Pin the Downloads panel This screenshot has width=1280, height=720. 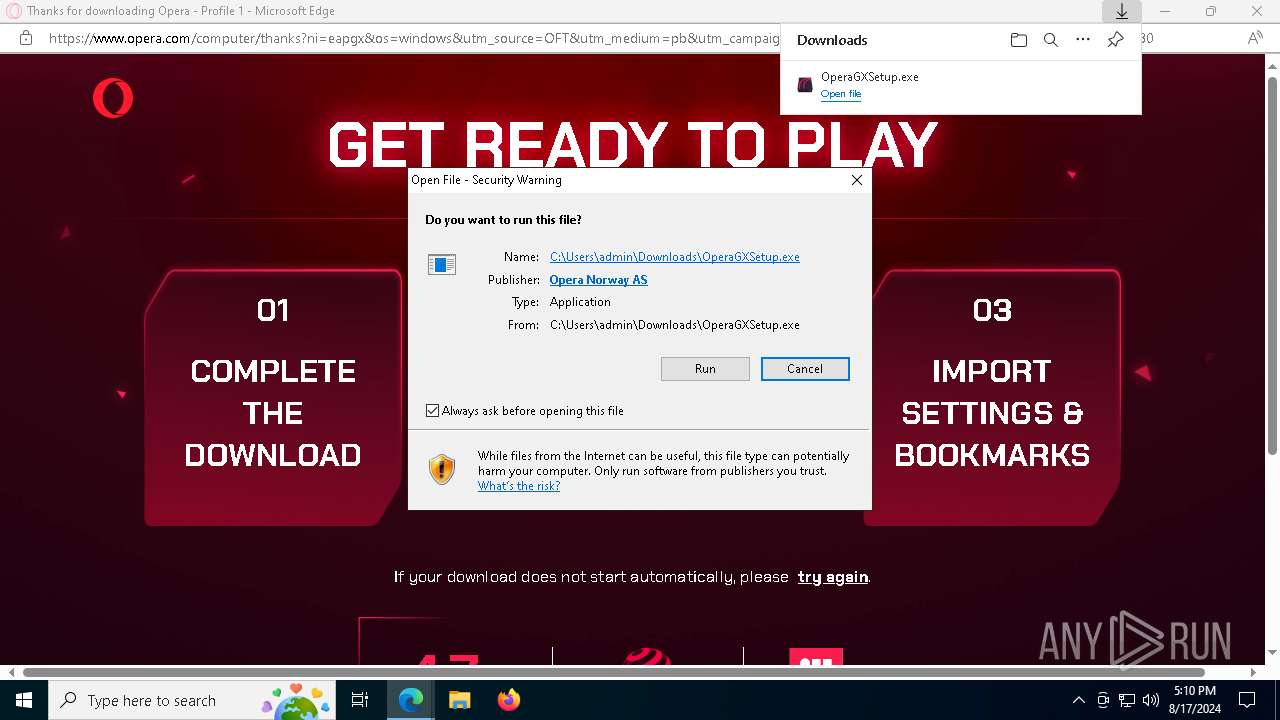pos(1116,40)
